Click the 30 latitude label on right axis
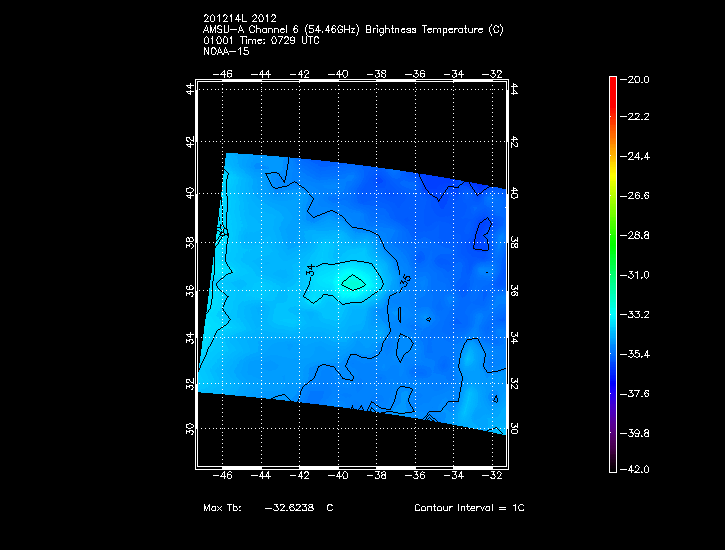 pyautogui.click(x=515, y=427)
